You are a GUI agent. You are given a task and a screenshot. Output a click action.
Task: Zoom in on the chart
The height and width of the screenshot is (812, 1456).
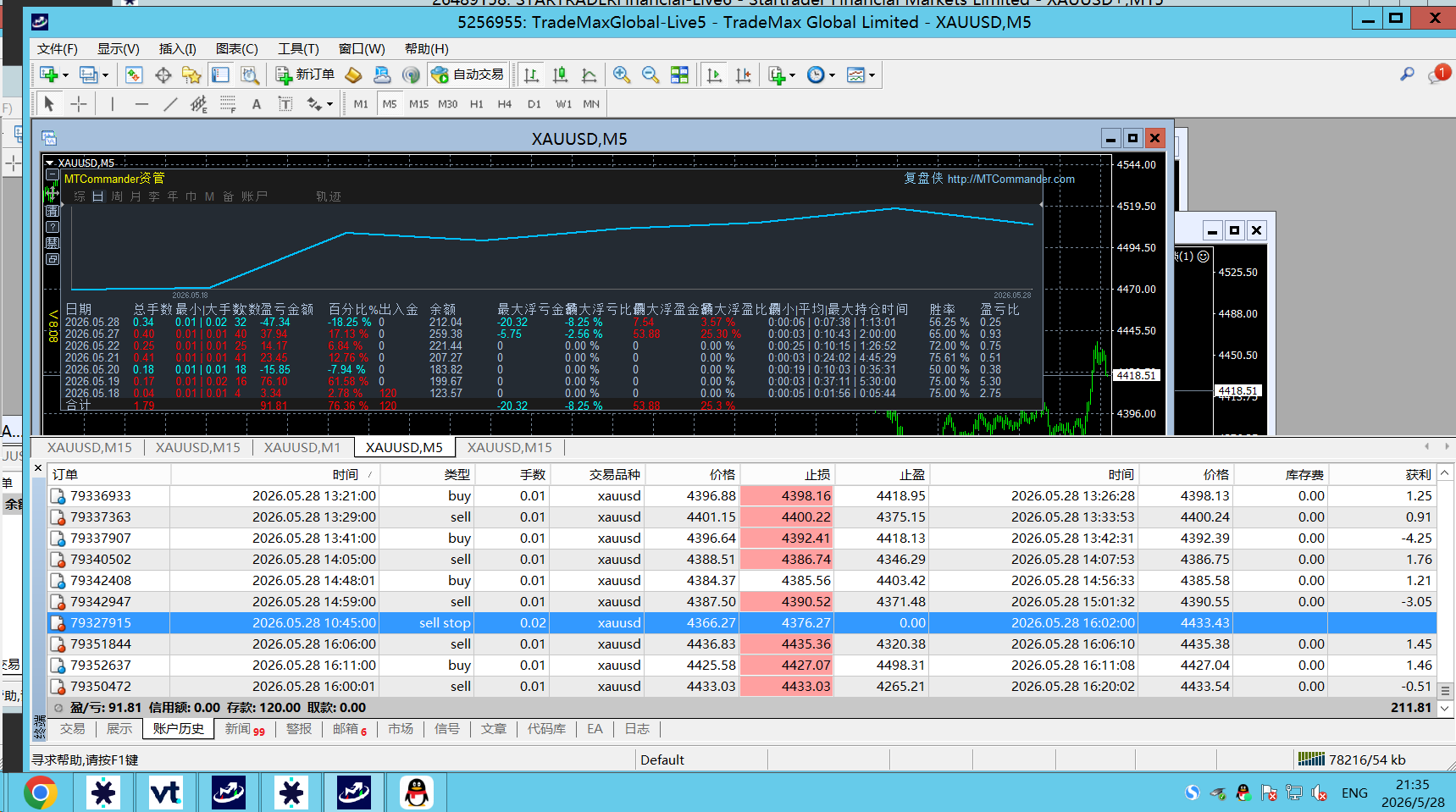(x=622, y=75)
